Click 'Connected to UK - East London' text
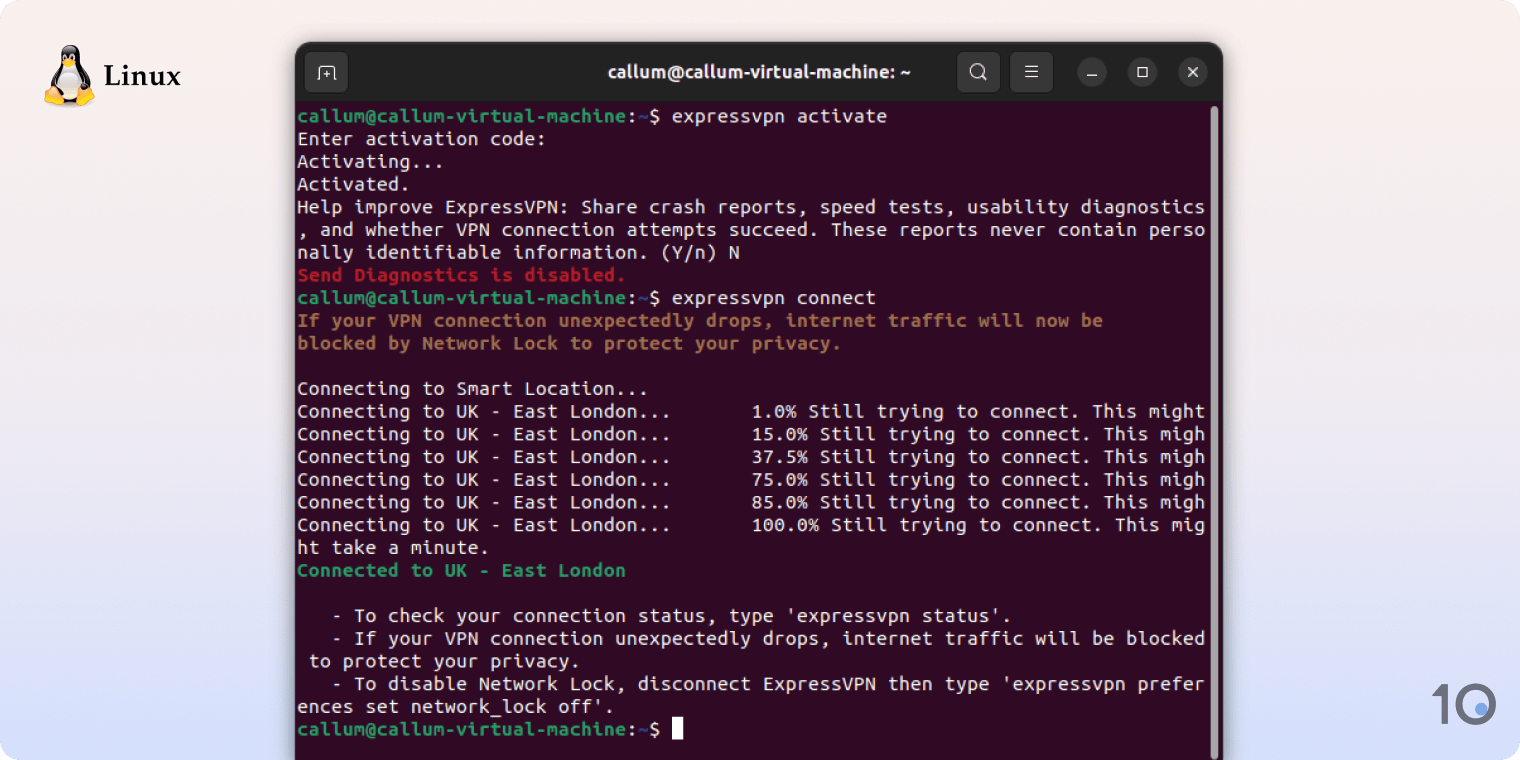 pyautogui.click(x=461, y=570)
